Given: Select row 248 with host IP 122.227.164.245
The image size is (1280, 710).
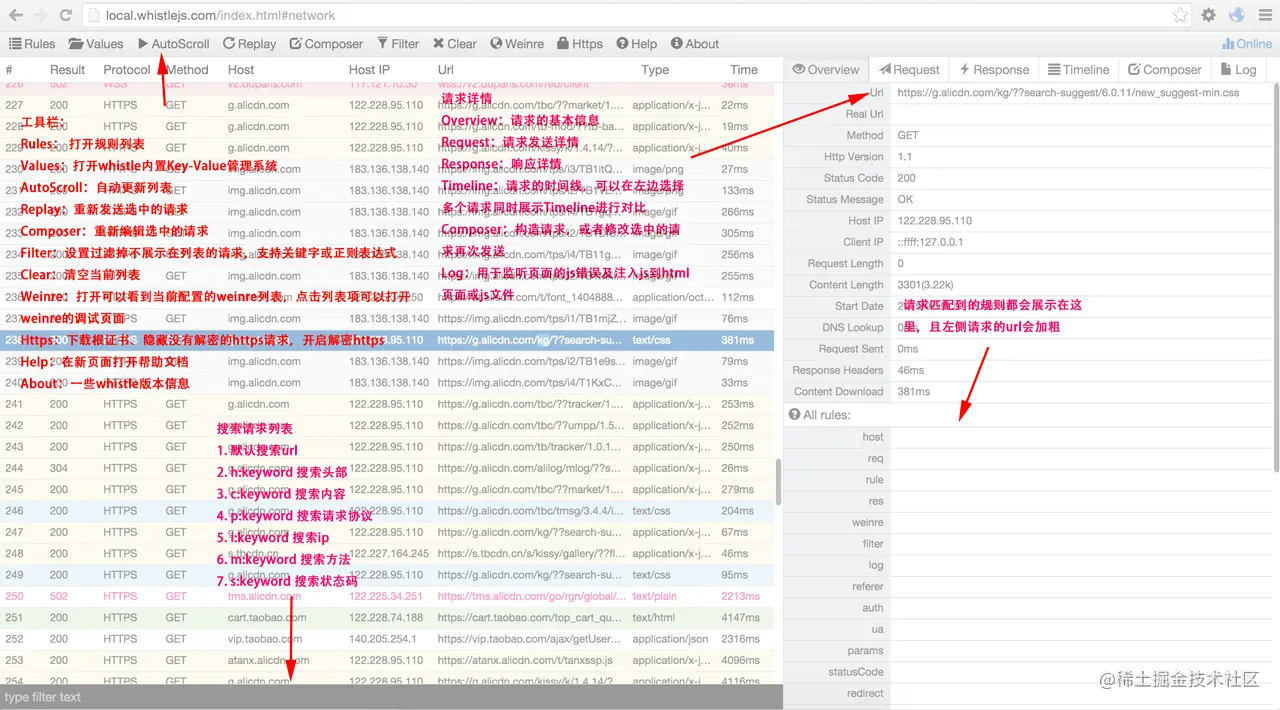Looking at the screenshot, I should (387, 553).
